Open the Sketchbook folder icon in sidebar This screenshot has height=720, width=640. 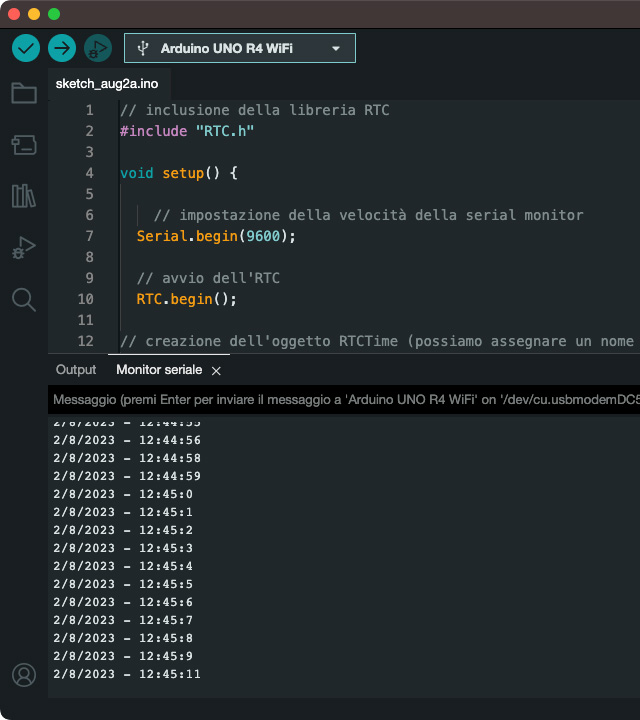(x=24, y=94)
